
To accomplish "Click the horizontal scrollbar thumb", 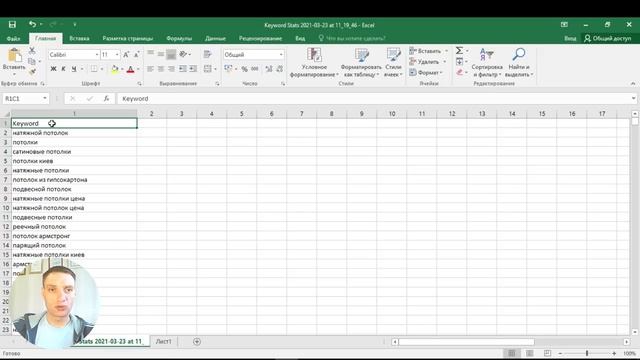I will point(467,342).
